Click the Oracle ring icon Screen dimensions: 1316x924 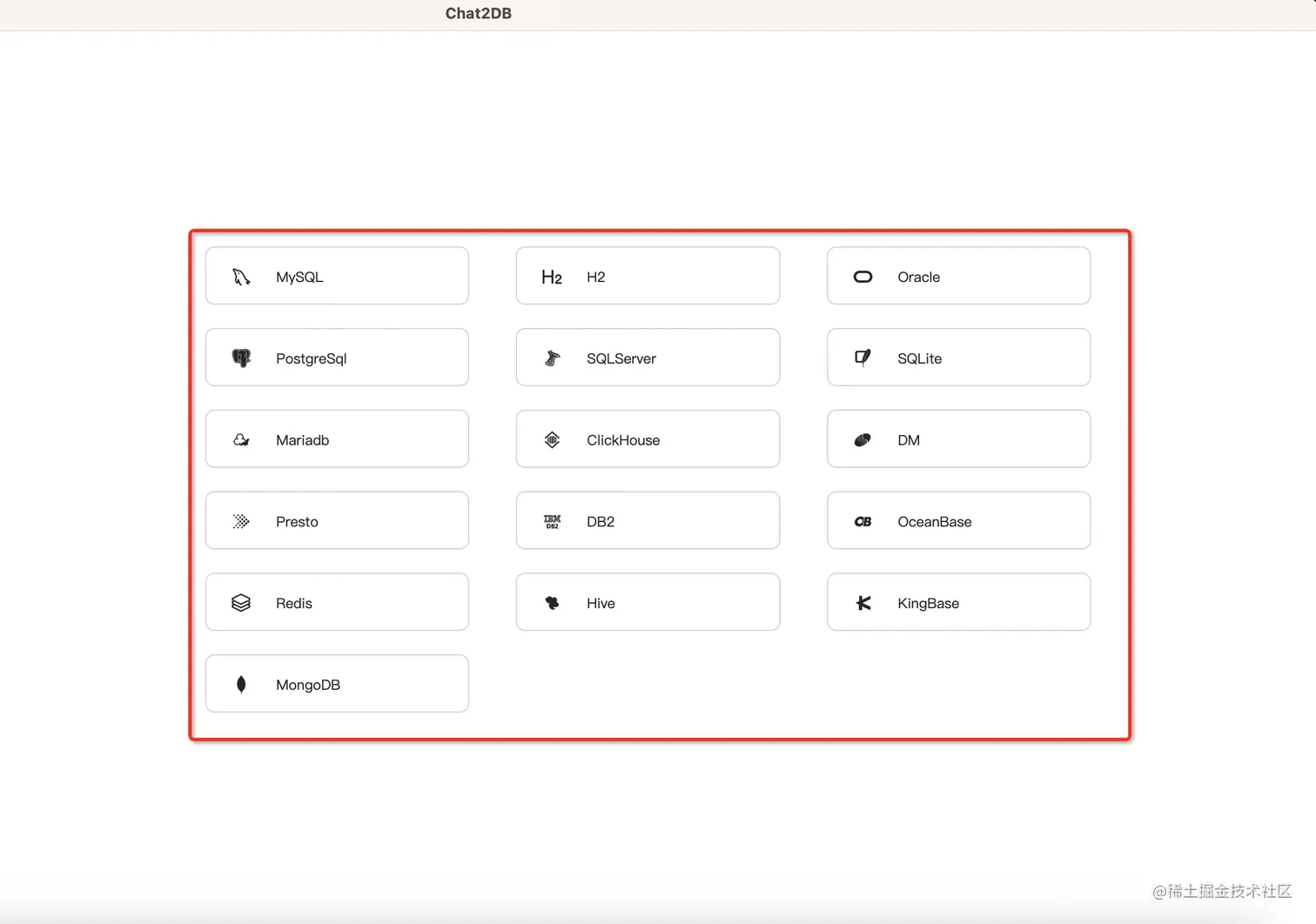point(863,277)
